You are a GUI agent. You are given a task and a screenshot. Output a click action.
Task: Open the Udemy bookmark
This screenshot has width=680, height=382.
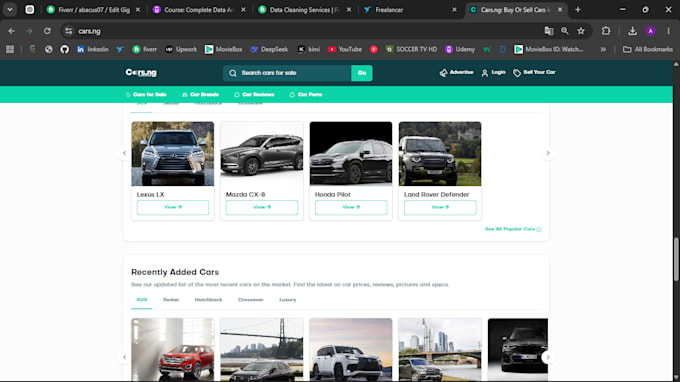(460, 49)
